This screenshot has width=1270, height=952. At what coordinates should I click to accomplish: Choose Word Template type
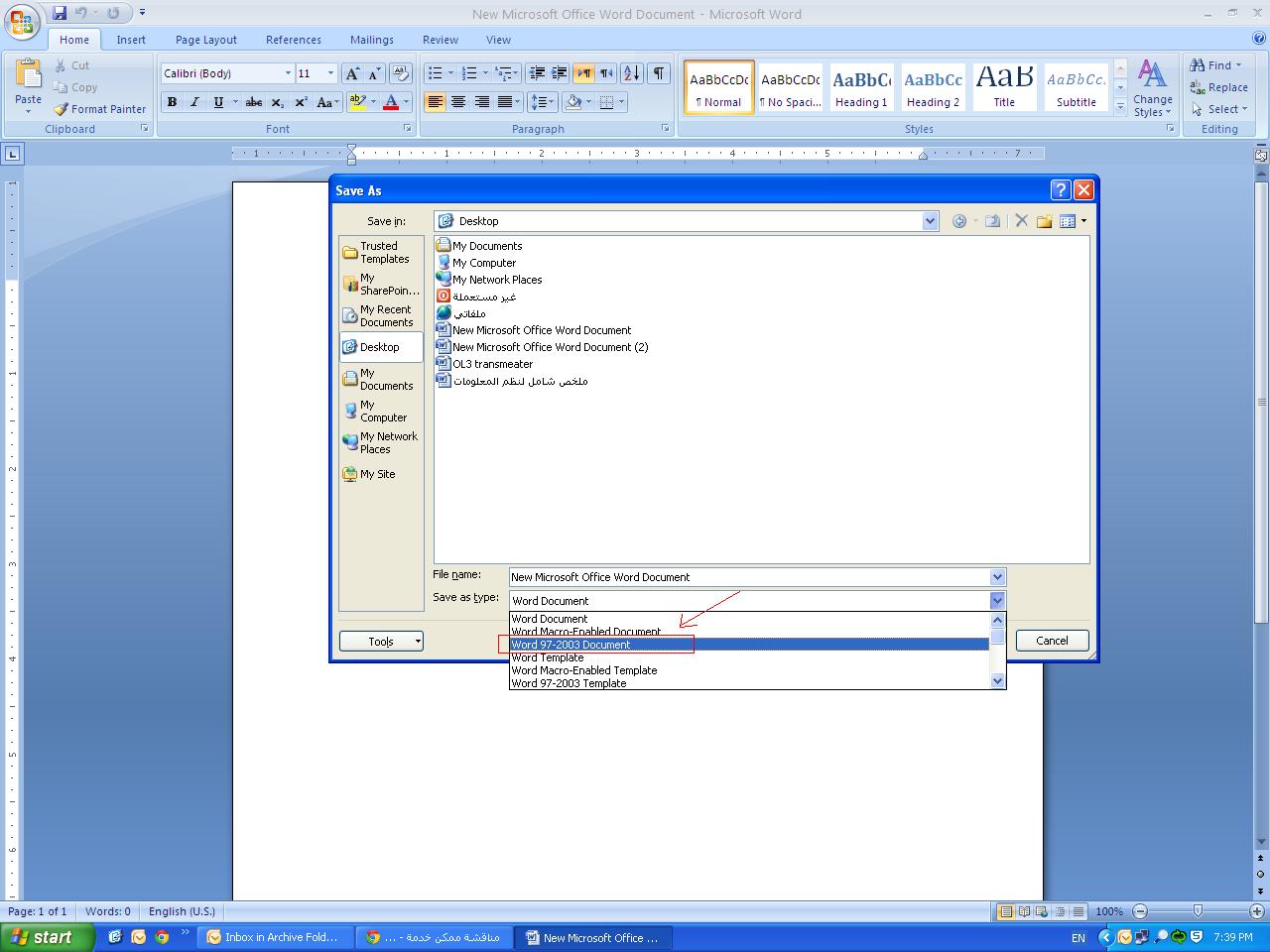pyautogui.click(x=749, y=657)
